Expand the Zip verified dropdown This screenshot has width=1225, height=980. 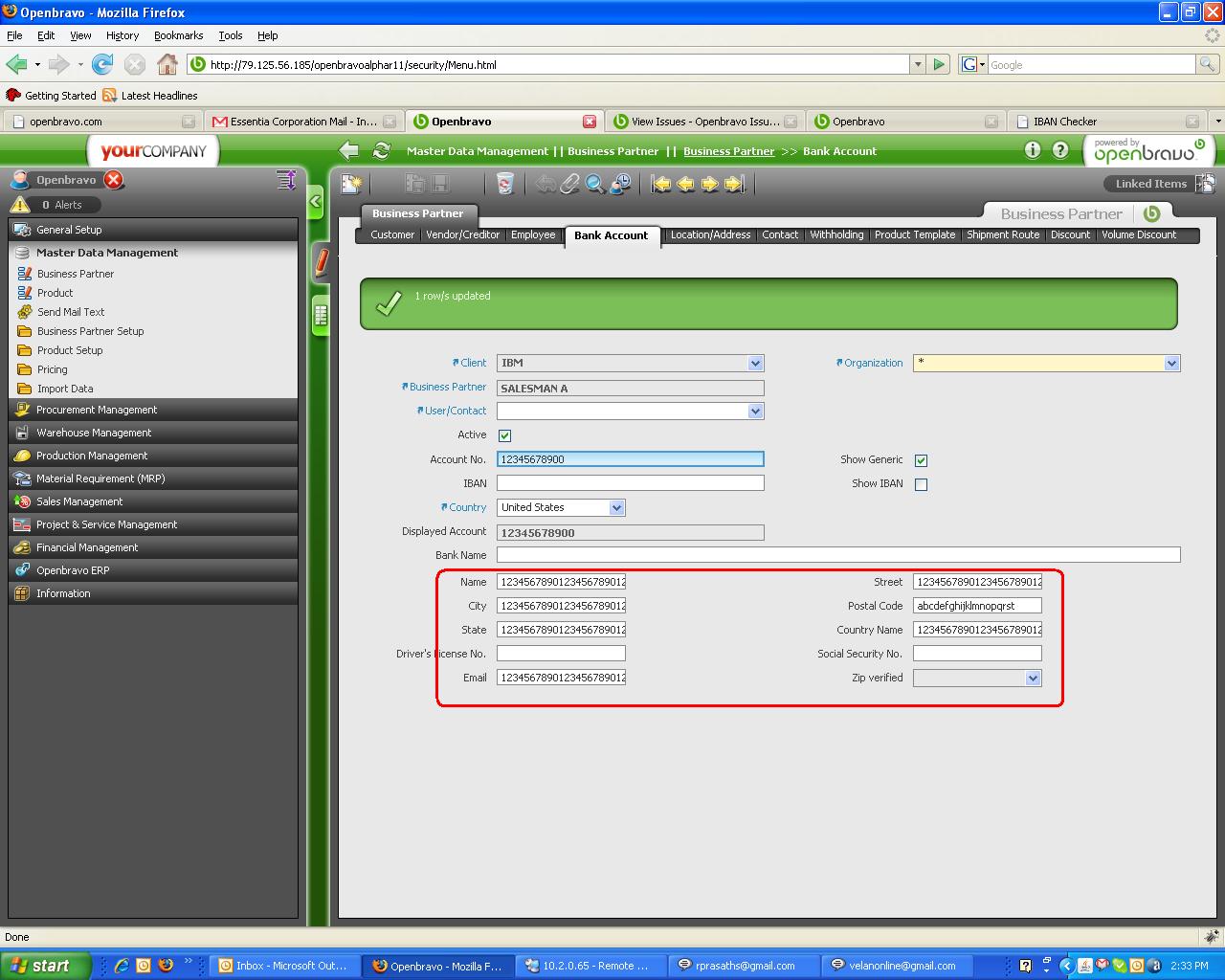[1032, 679]
